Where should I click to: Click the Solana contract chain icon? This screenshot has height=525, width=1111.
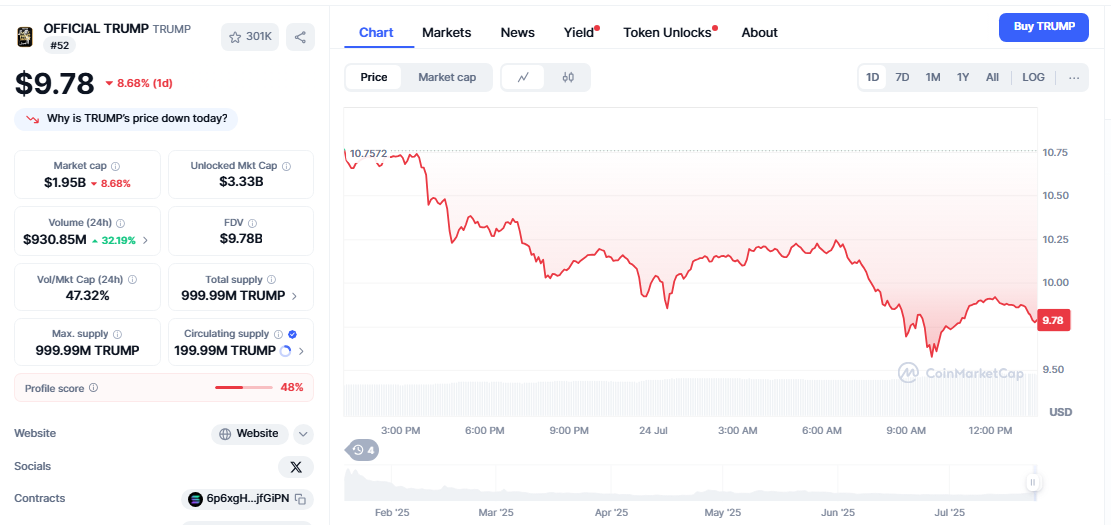coord(195,499)
